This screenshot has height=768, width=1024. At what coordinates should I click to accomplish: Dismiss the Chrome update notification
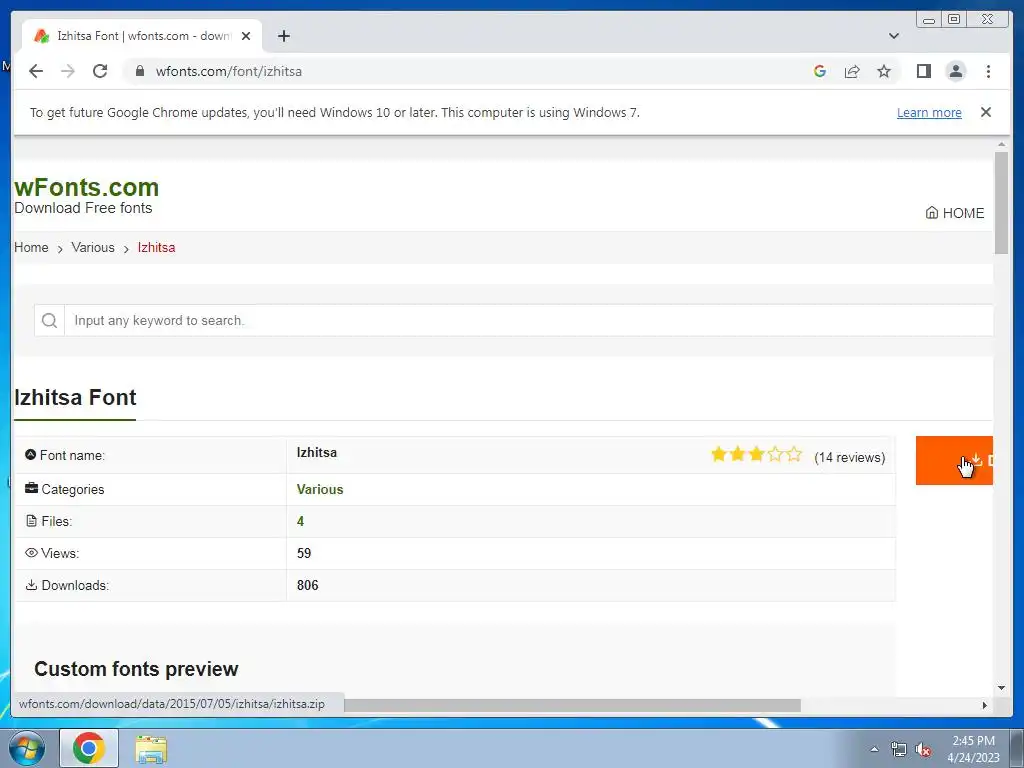(x=986, y=112)
